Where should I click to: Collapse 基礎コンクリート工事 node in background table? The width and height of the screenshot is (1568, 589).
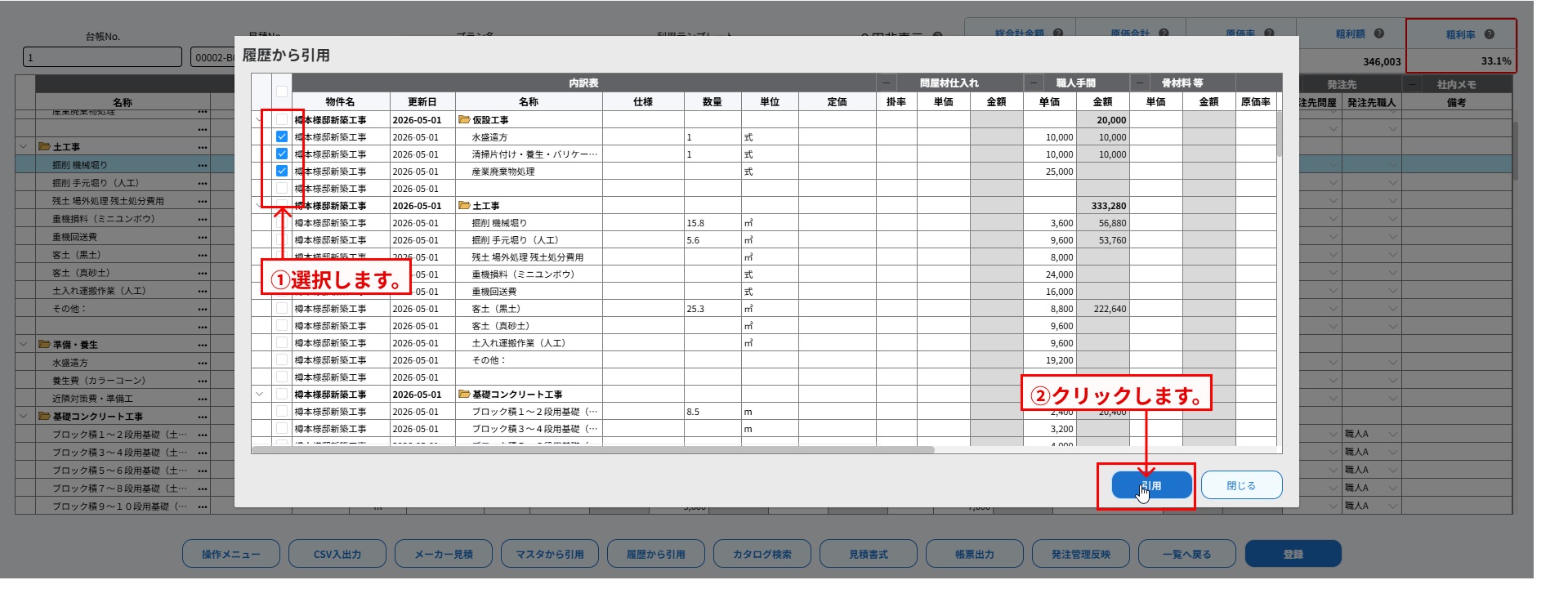coord(24,416)
